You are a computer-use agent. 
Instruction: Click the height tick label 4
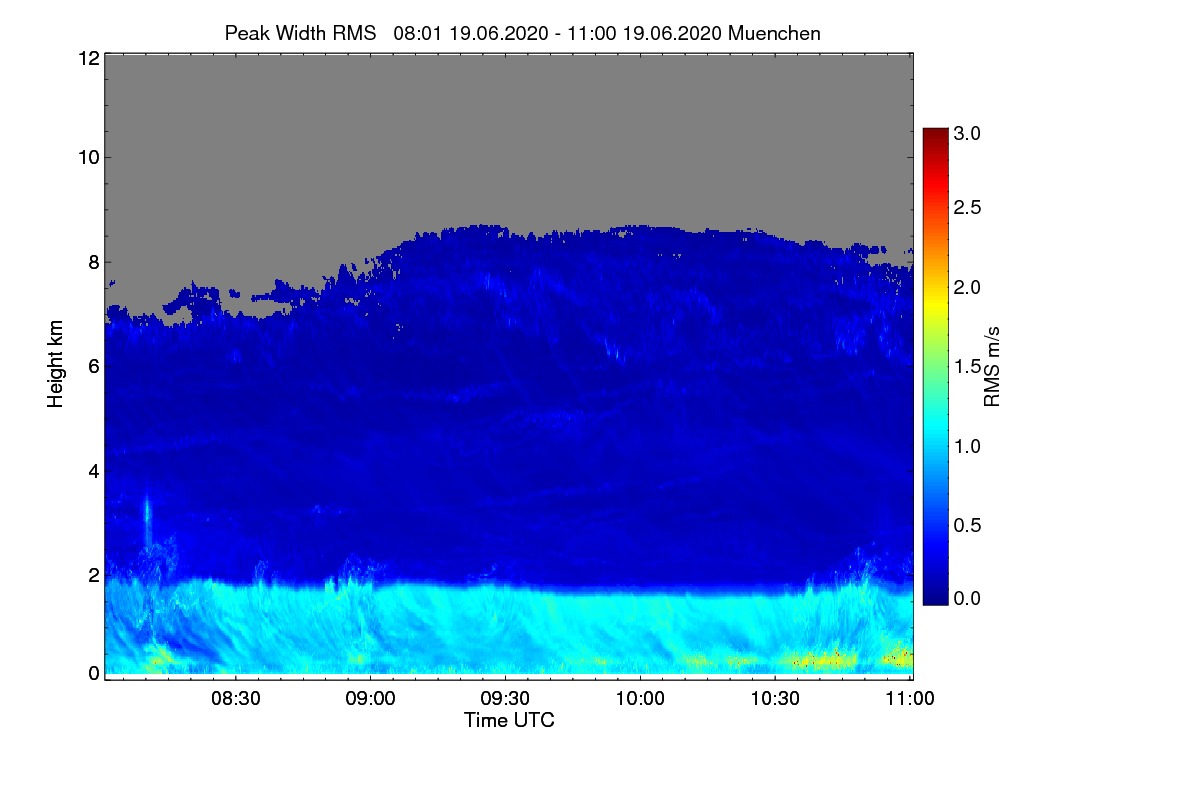click(93, 470)
